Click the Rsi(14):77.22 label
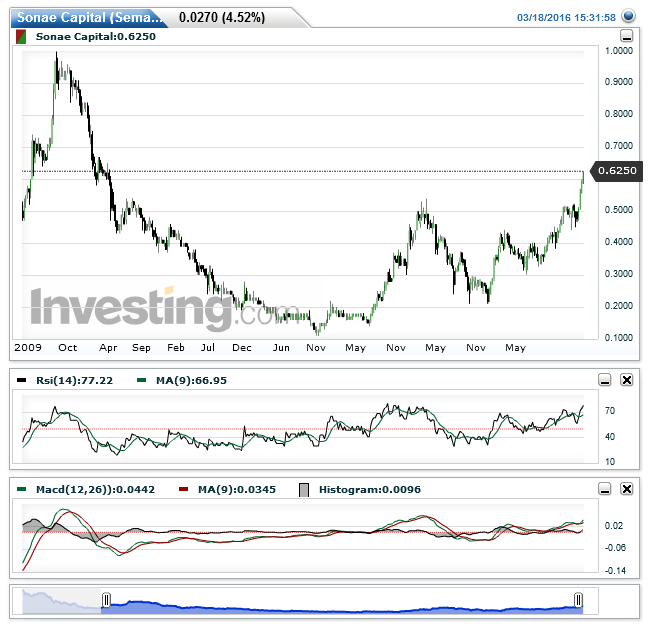Image resolution: width=650 pixels, height=627 pixels. pos(74,380)
